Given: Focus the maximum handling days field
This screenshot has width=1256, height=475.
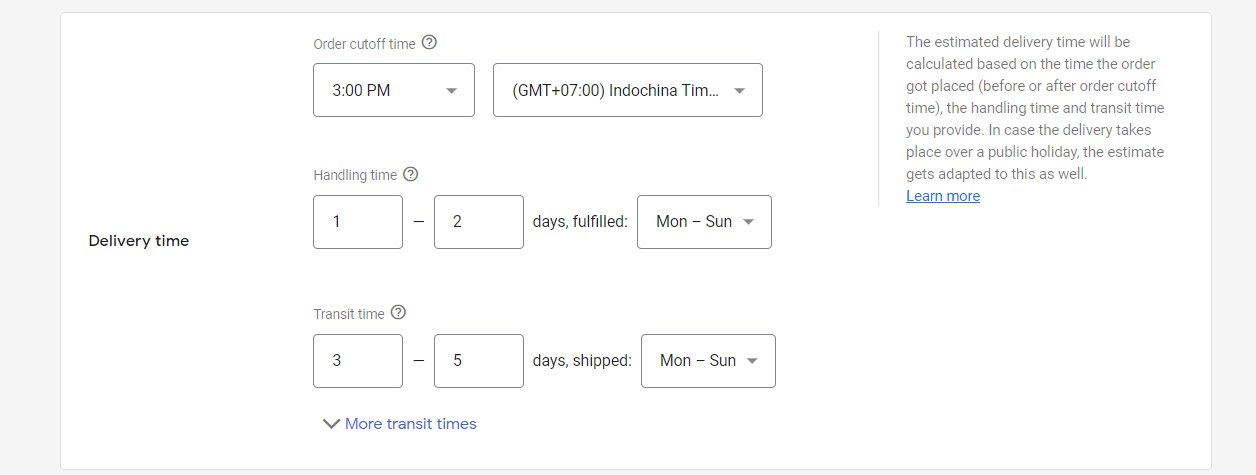Looking at the screenshot, I should [x=479, y=222].
